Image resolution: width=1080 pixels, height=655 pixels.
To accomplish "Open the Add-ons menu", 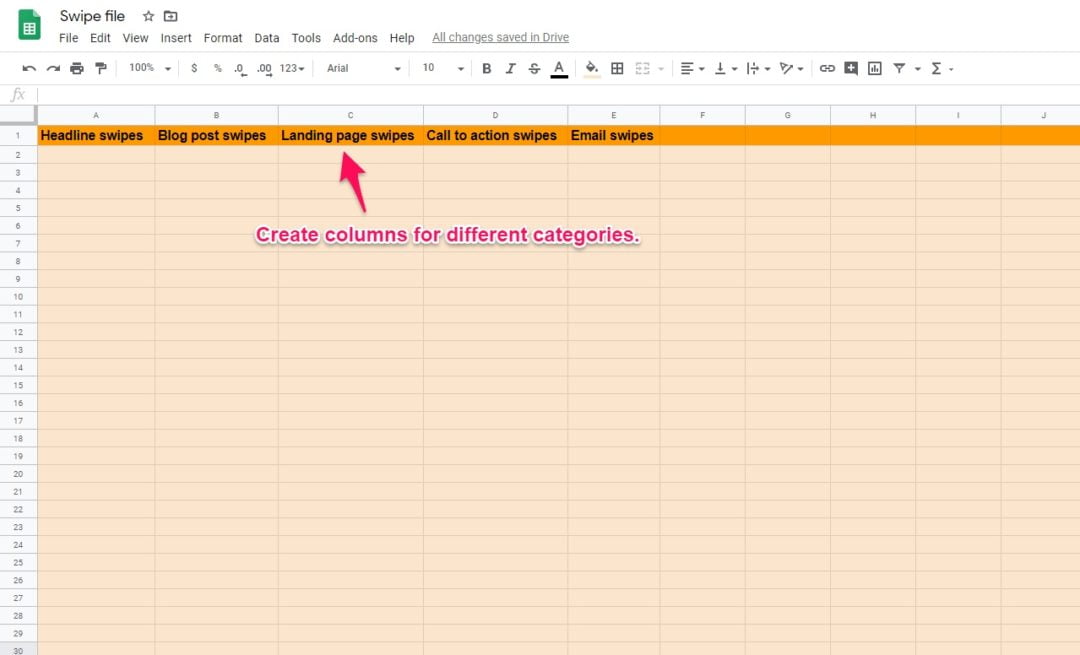I will 355,38.
